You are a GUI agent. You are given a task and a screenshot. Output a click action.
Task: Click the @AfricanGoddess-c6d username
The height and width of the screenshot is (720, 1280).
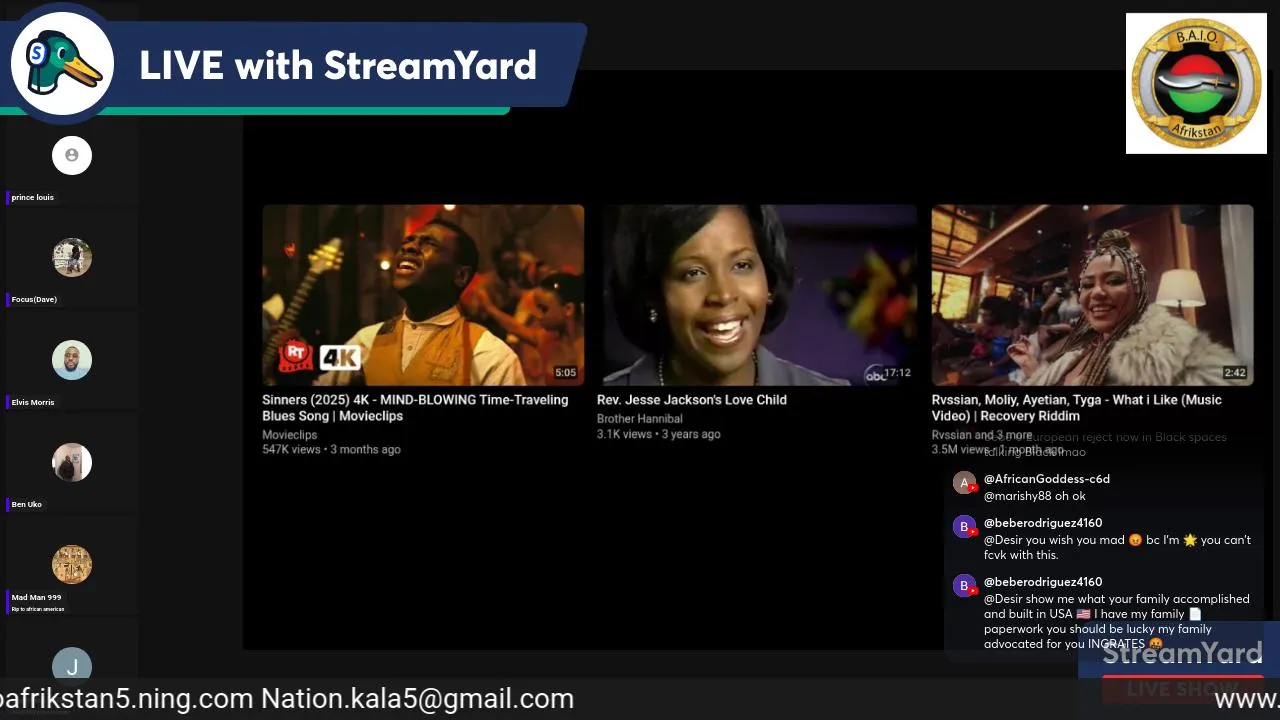(x=1047, y=479)
